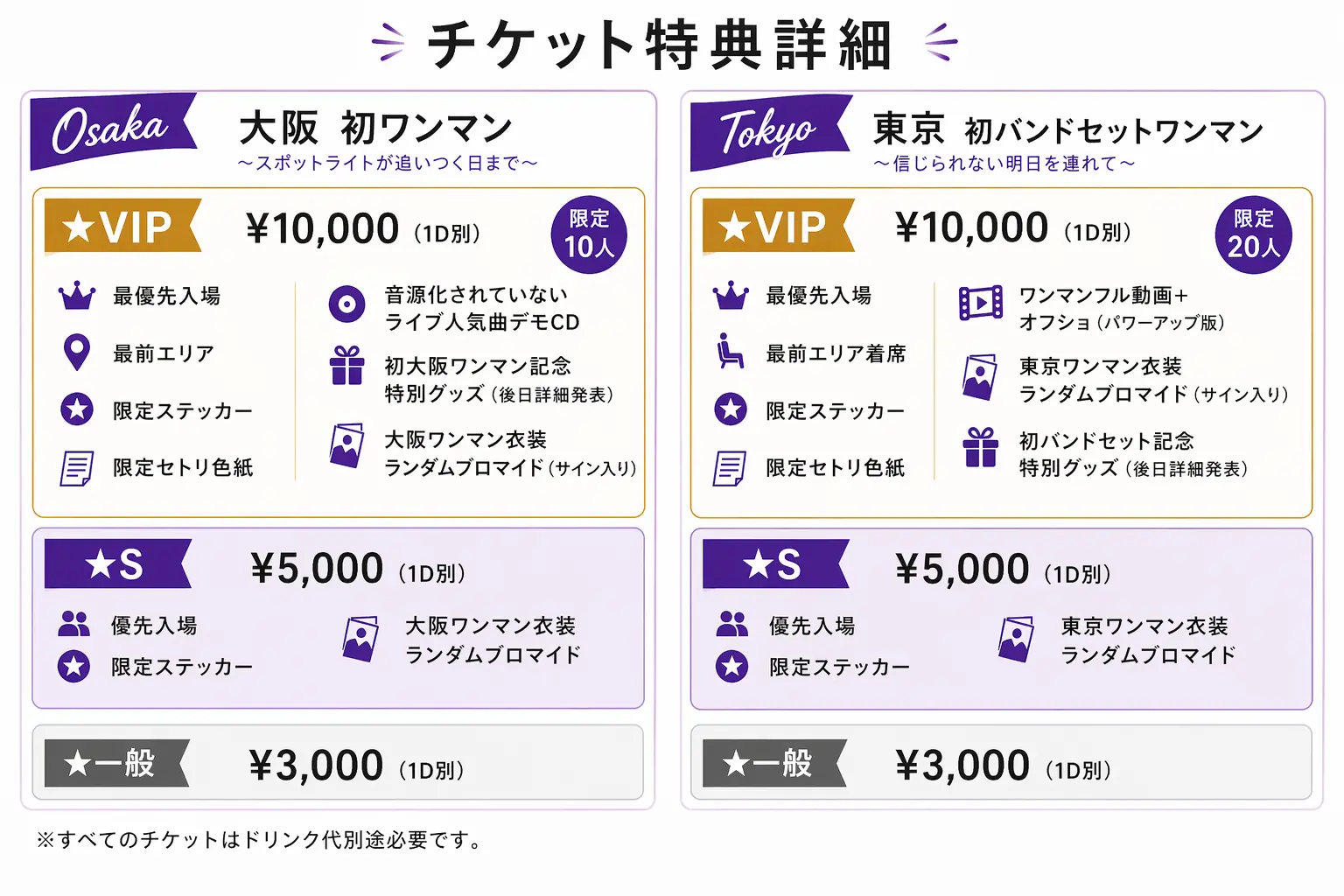The image size is (1344, 896).
Task: Click the film video icon beside ワンマンフル動画
Action: [981, 303]
